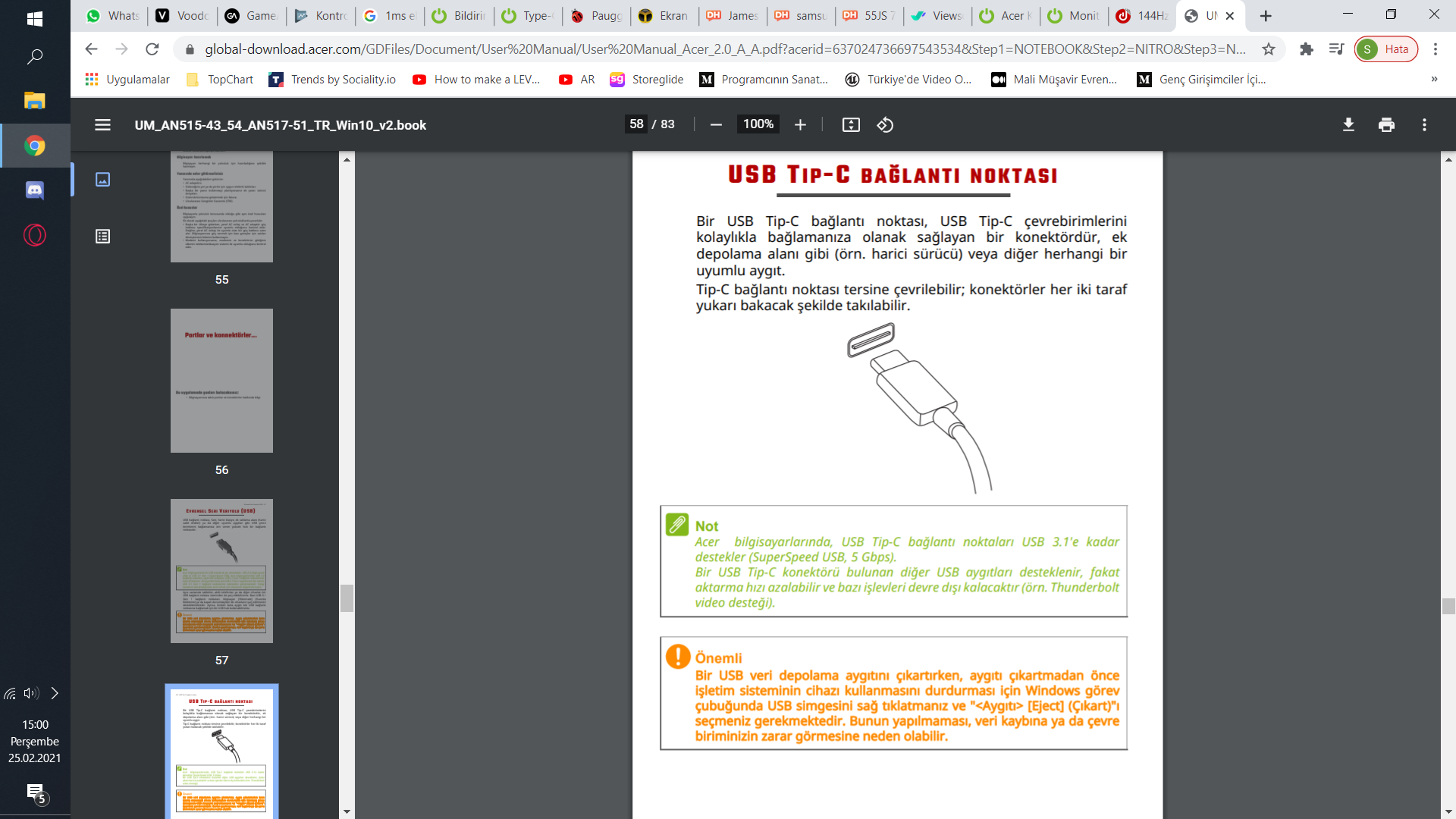Switch sidebar to document outline view
Viewport: 1456px width, 819px height.
[x=102, y=237]
